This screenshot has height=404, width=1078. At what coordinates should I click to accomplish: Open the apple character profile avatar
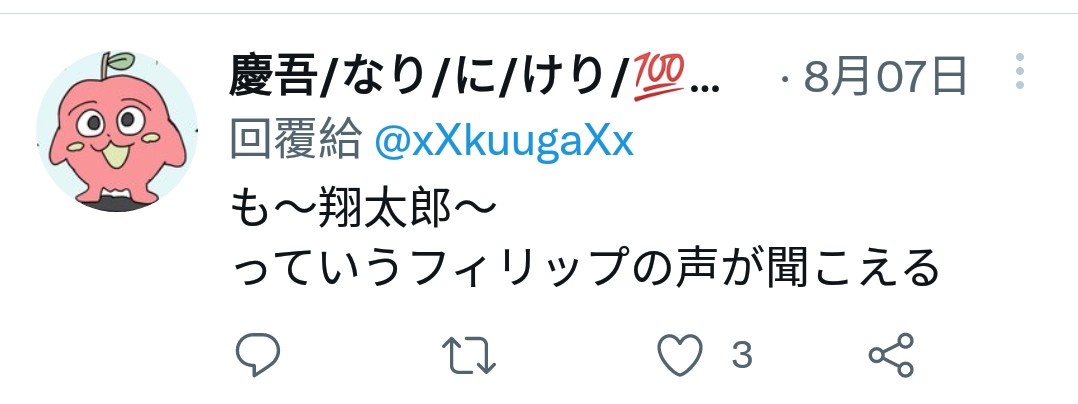(117, 131)
